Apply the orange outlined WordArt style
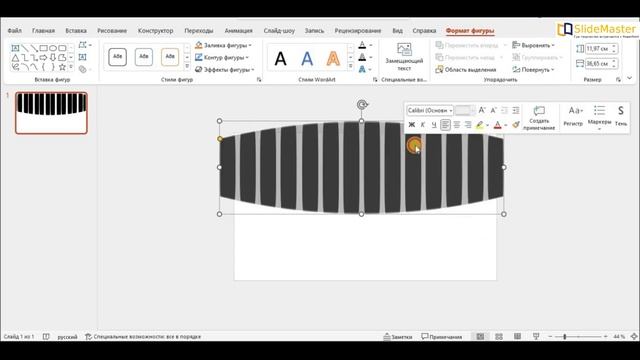Viewport: 640px width, 360px height. (x=333, y=59)
